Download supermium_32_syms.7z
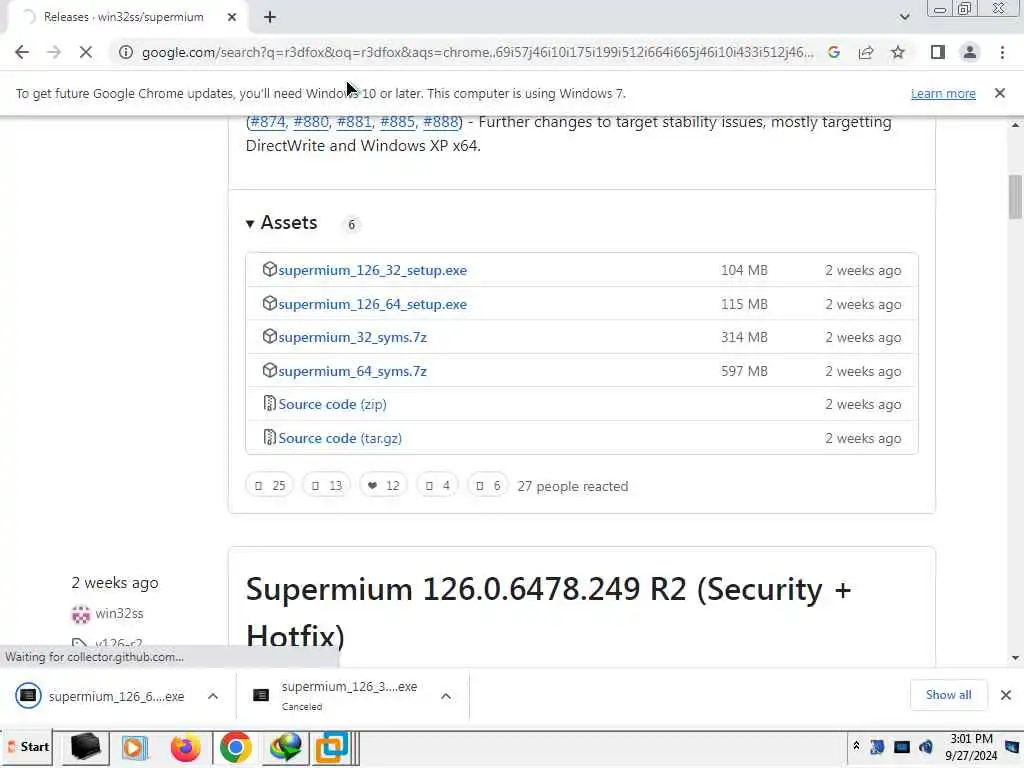Viewport: 1024px width, 768px height. click(352, 338)
